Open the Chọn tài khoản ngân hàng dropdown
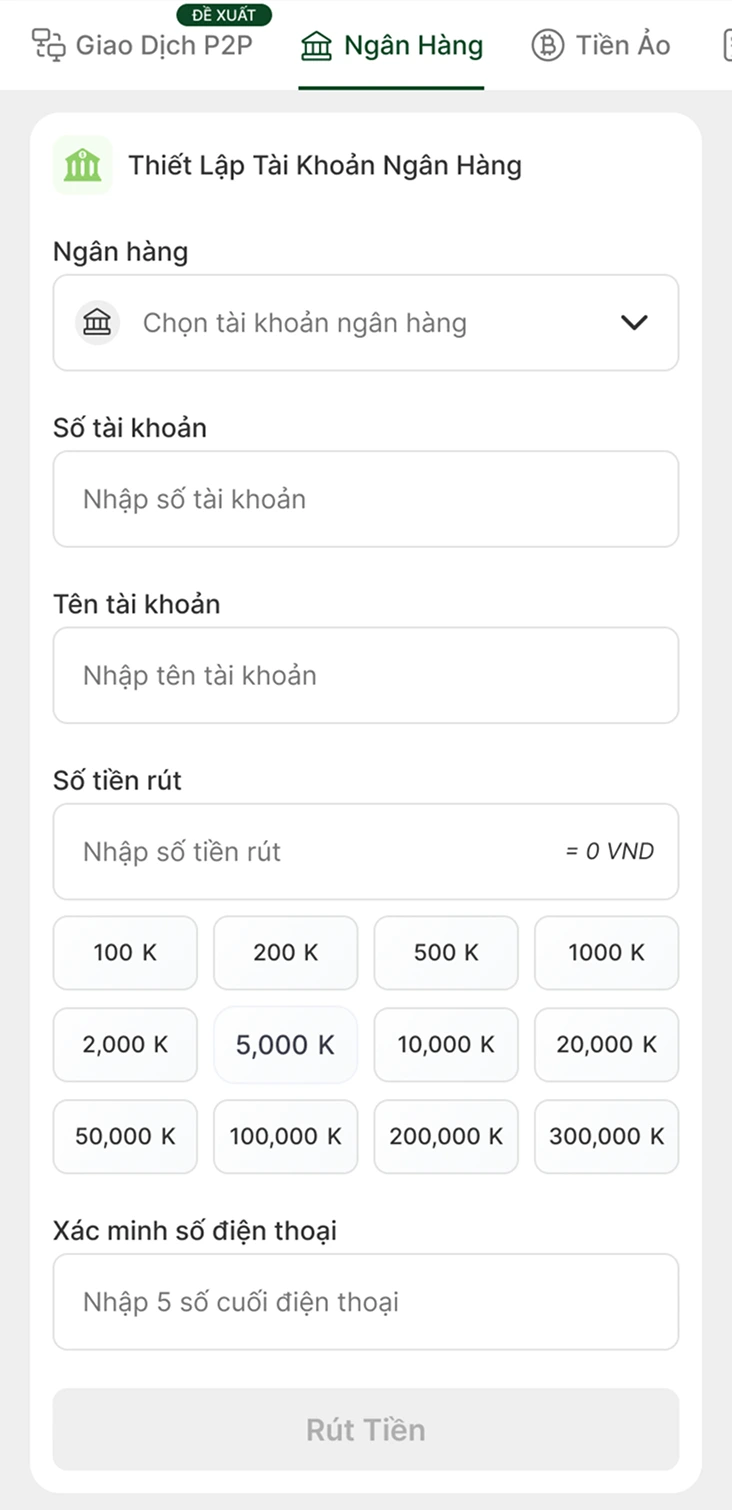This screenshot has width=732, height=1510. tap(366, 323)
